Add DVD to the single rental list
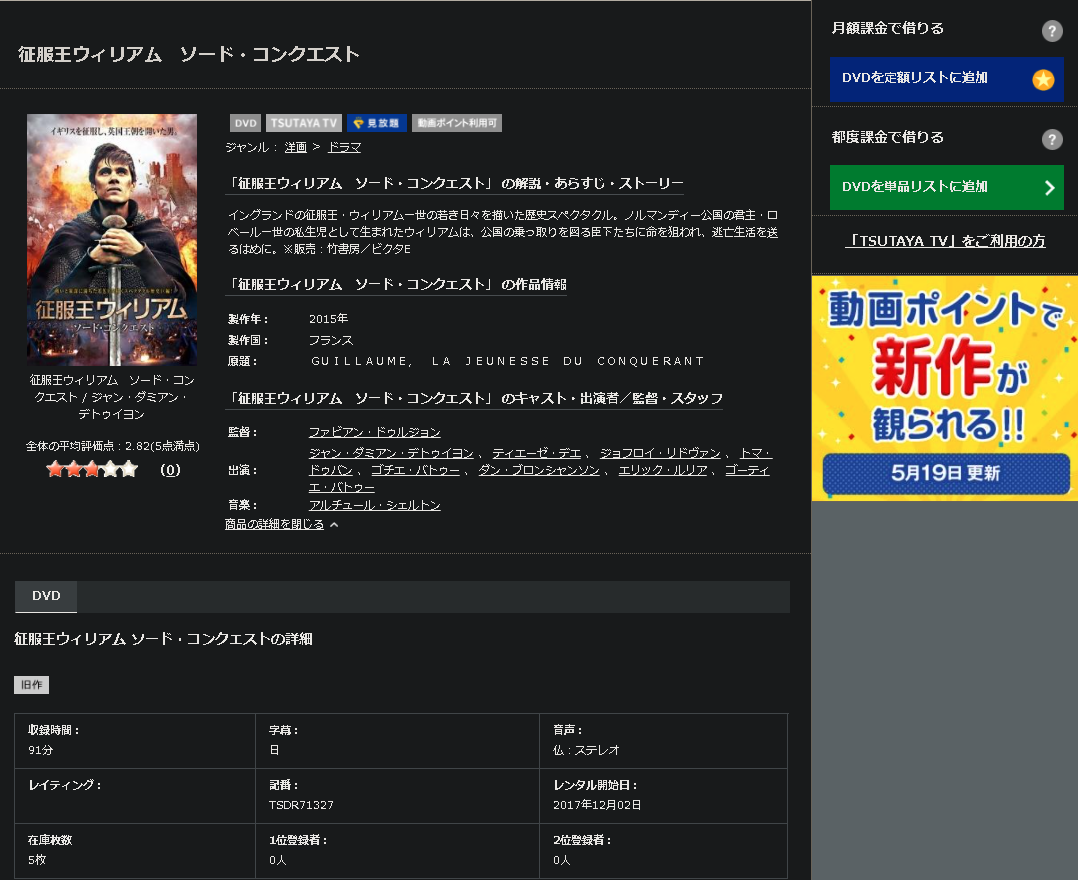This screenshot has height=880, width=1078. (947, 187)
